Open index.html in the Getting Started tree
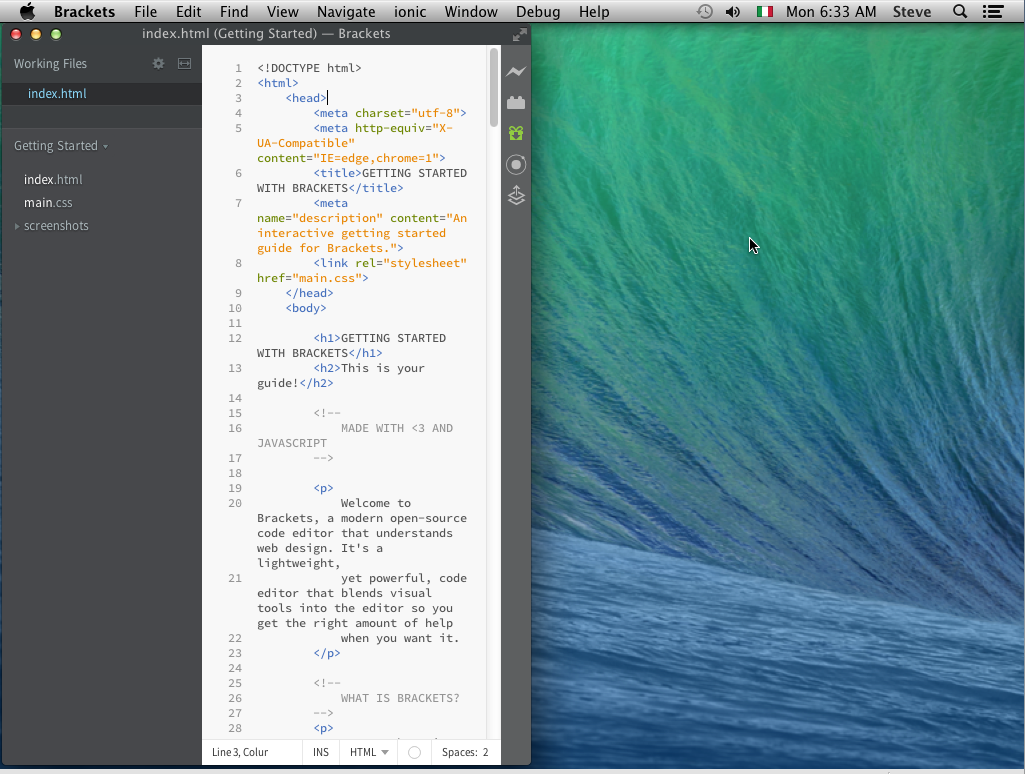The height and width of the screenshot is (774, 1025). (x=53, y=179)
